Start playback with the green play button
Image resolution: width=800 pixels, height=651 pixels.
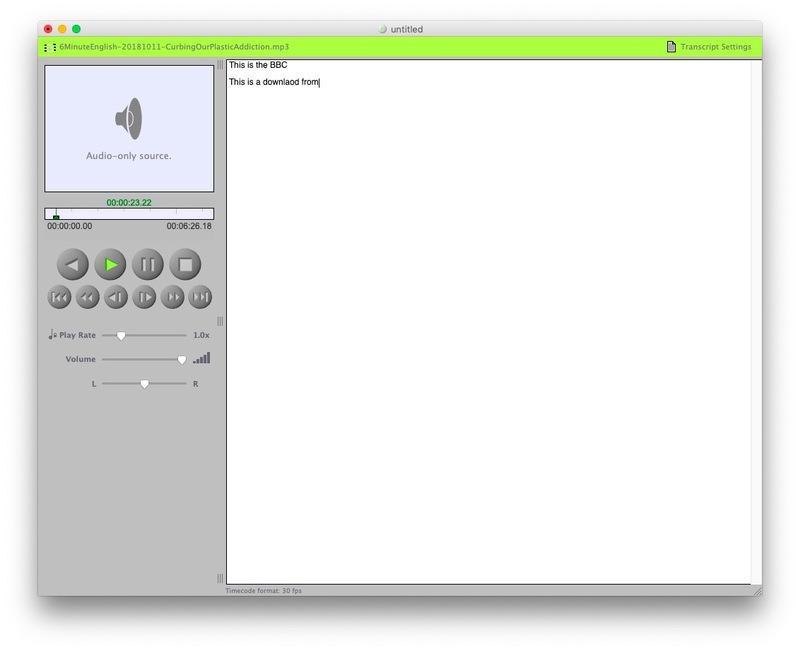pyautogui.click(x=110, y=264)
